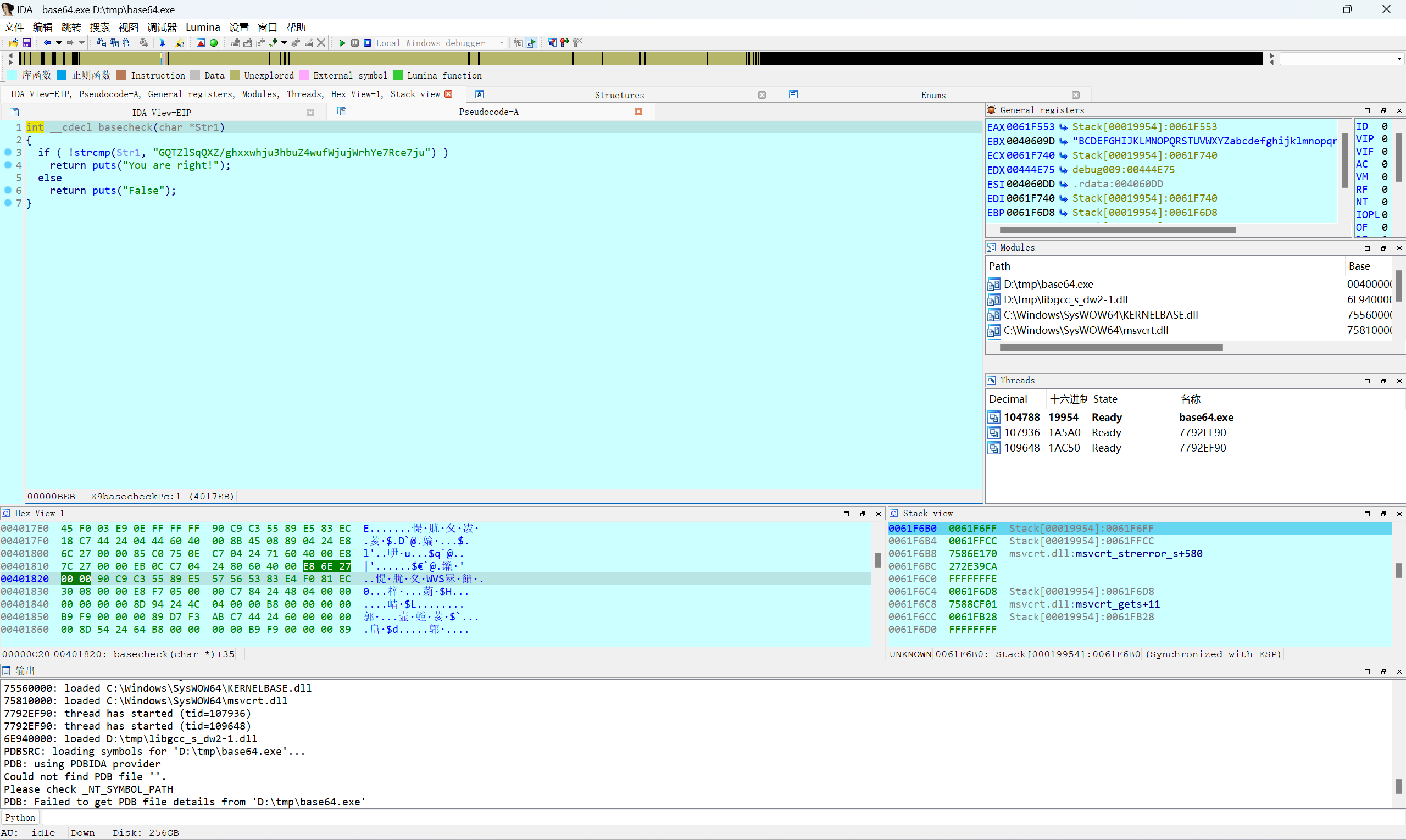The height and width of the screenshot is (840, 1406).
Task: Open the Lumina menu
Action: point(203,27)
